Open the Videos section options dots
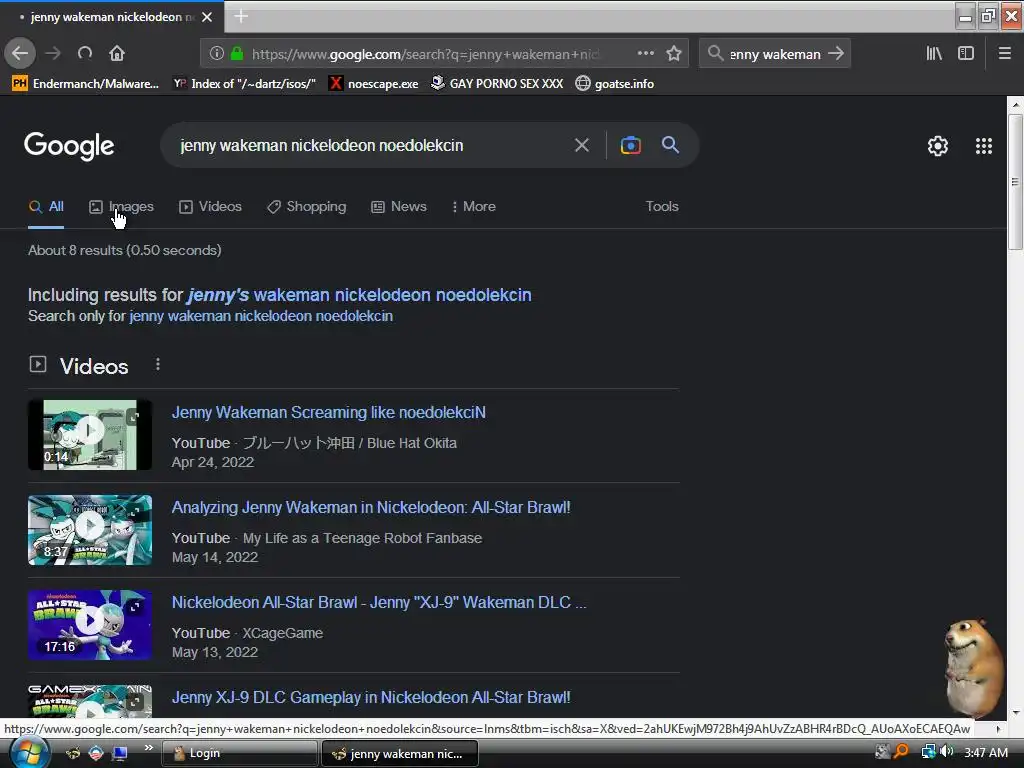Screen dimensions: 1024x768 tap(157, 364)
